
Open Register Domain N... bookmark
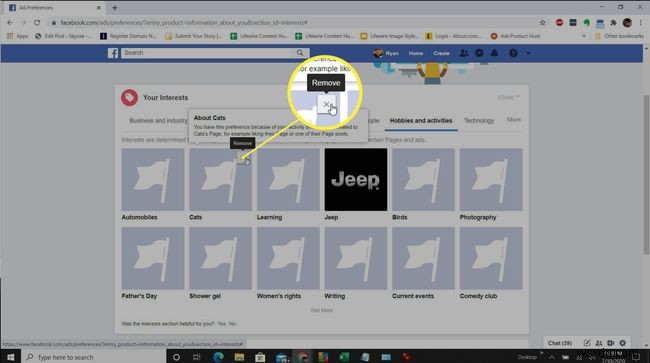pos(128,36)
